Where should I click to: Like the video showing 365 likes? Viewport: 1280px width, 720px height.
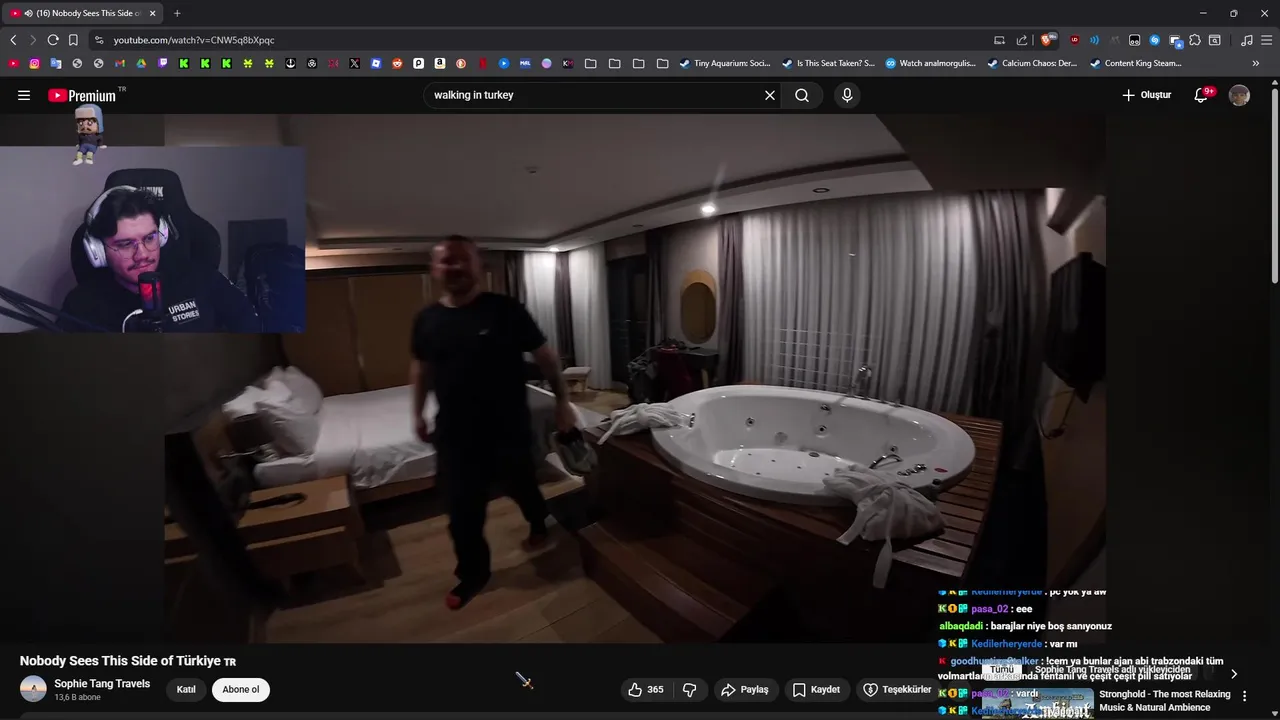(x=644, y=689)
